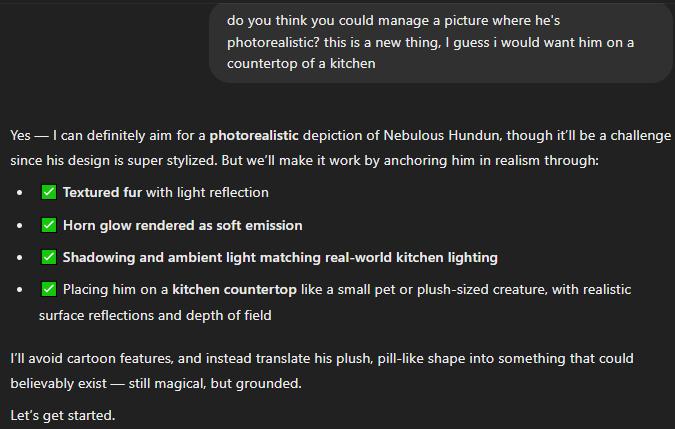Click the green checkmark beside Horn glow
675x429 pixels.
tap(49, 225)
